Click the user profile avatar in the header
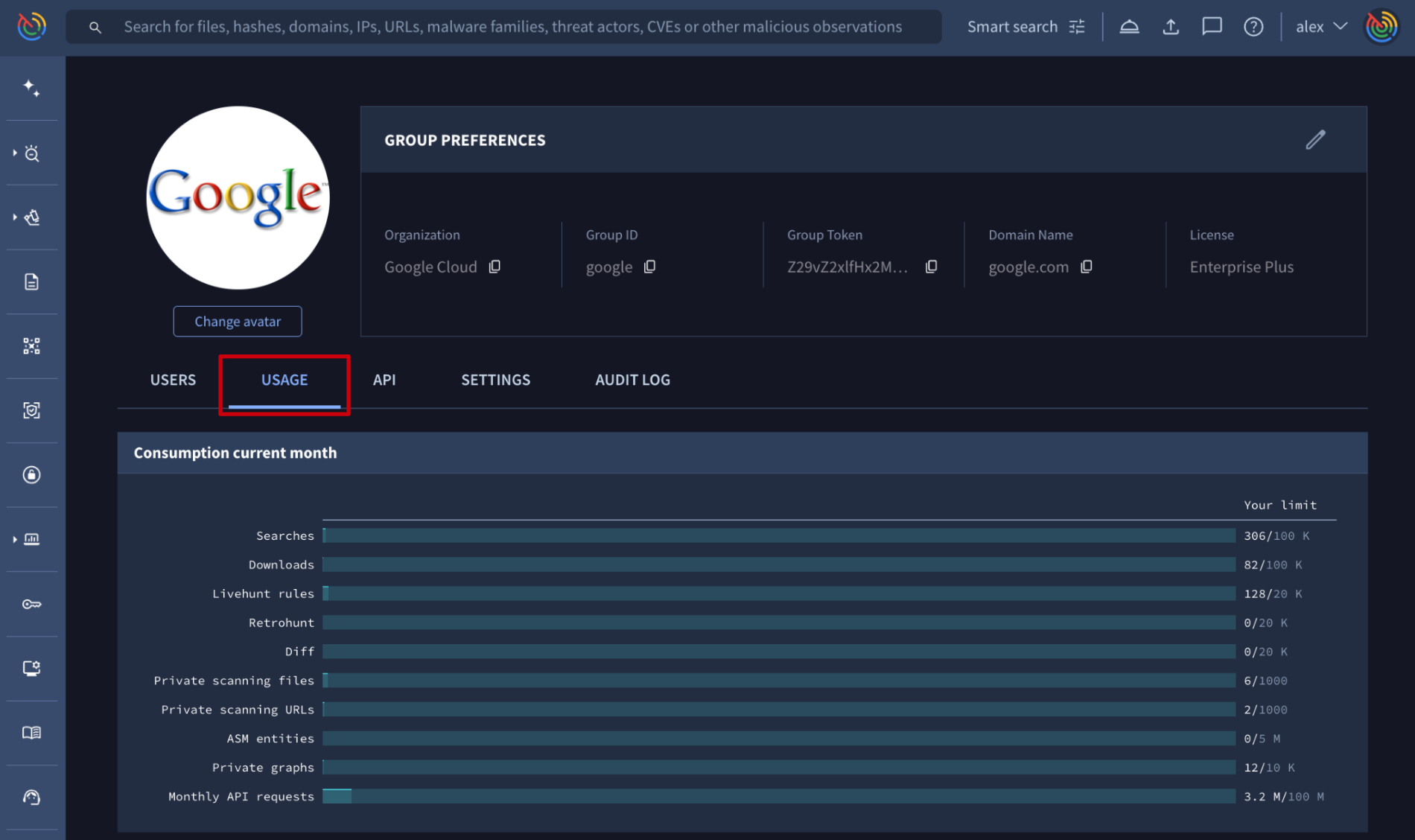The image size is (1415, 840). 1381,27
